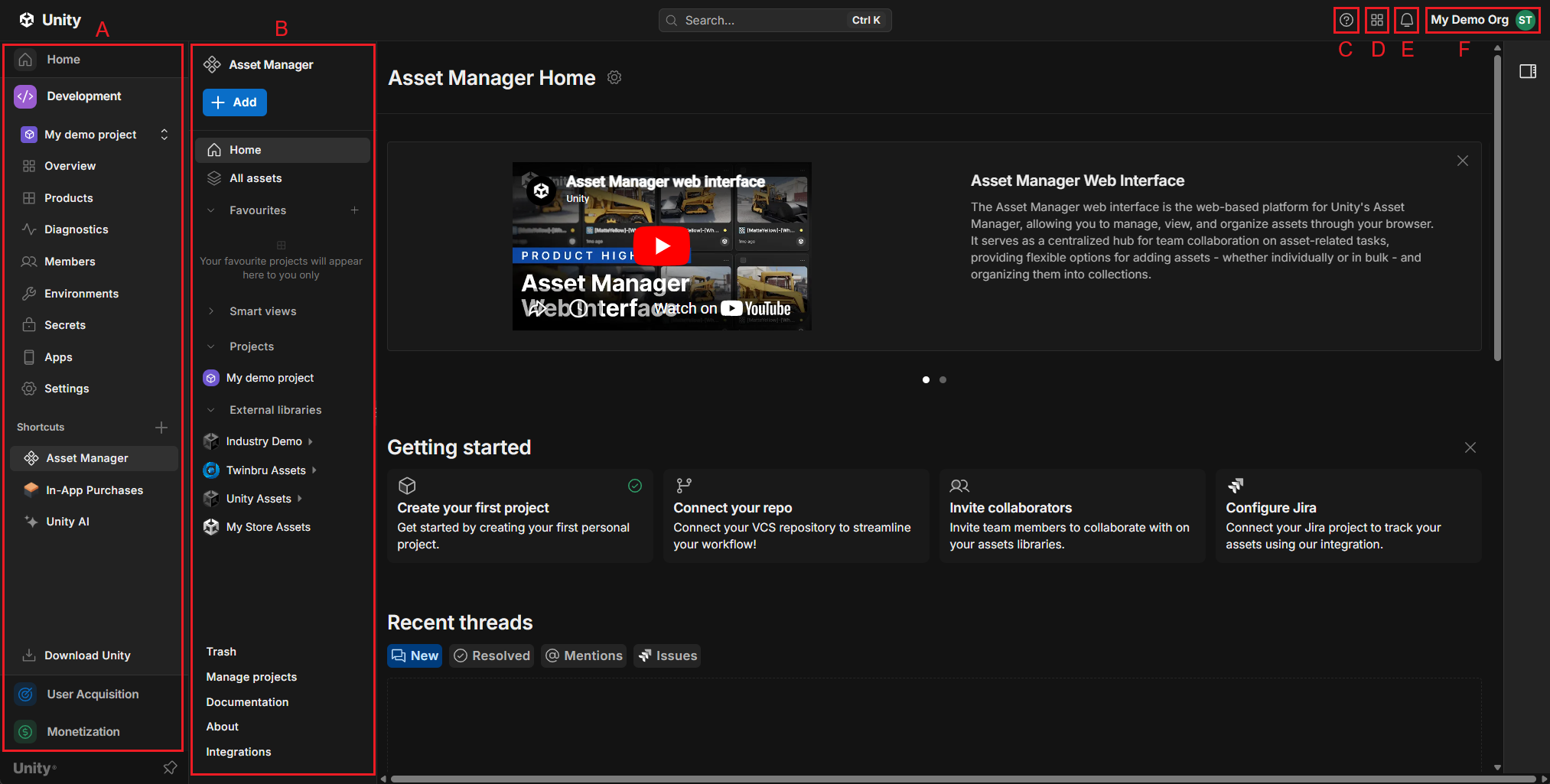This screenshot has width=1550, height=784.
Task: Open Manage projects
Action: (252, 677)
